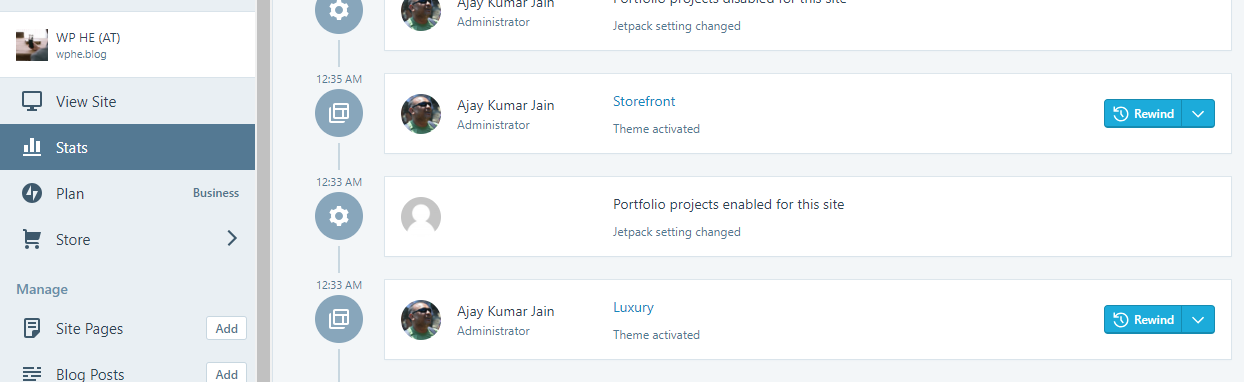Click Ajay Kumar Jain name on Luxury row
The height and width of the screenshot is (382, 1244).
pos(505,311)
